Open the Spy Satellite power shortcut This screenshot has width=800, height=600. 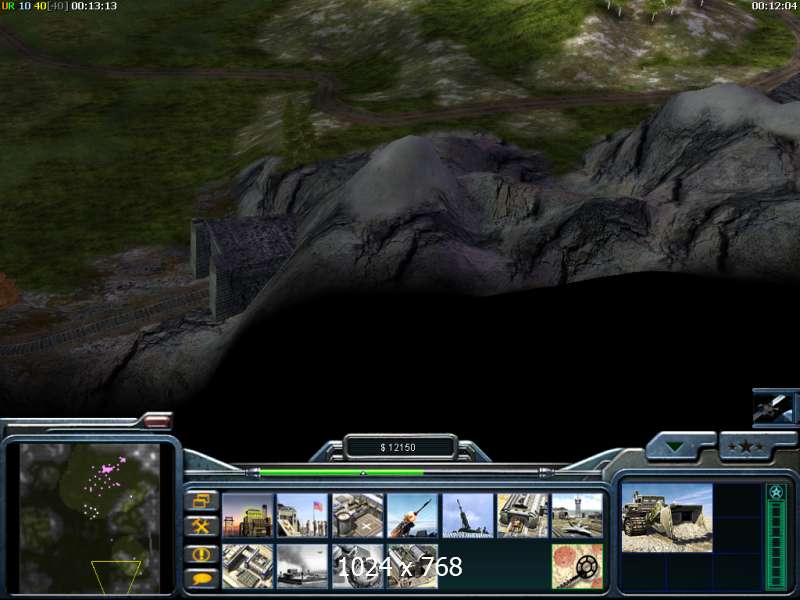[x=775, y=409]
